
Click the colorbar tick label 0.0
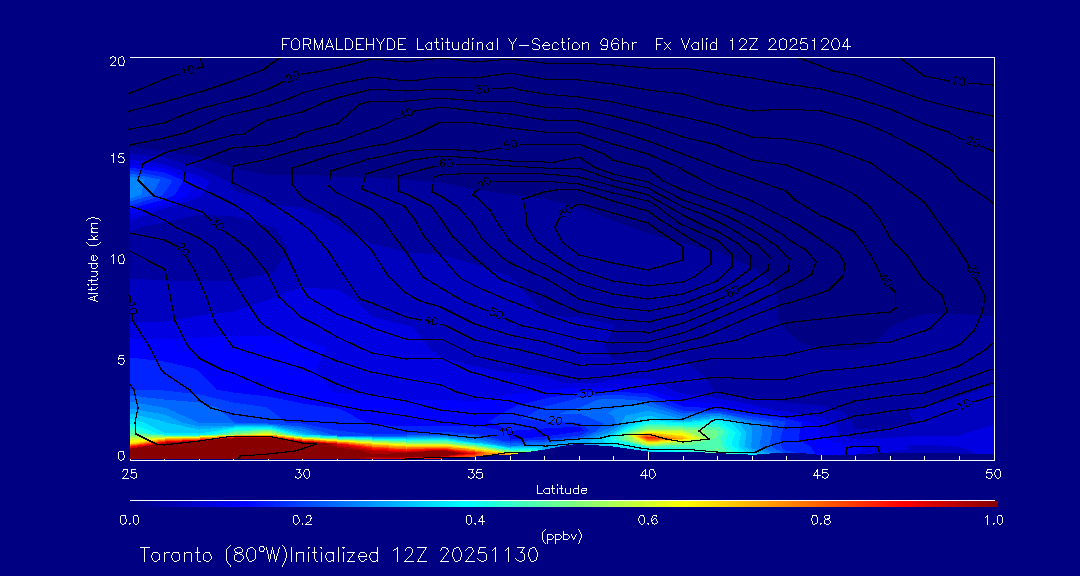[129, 520]
